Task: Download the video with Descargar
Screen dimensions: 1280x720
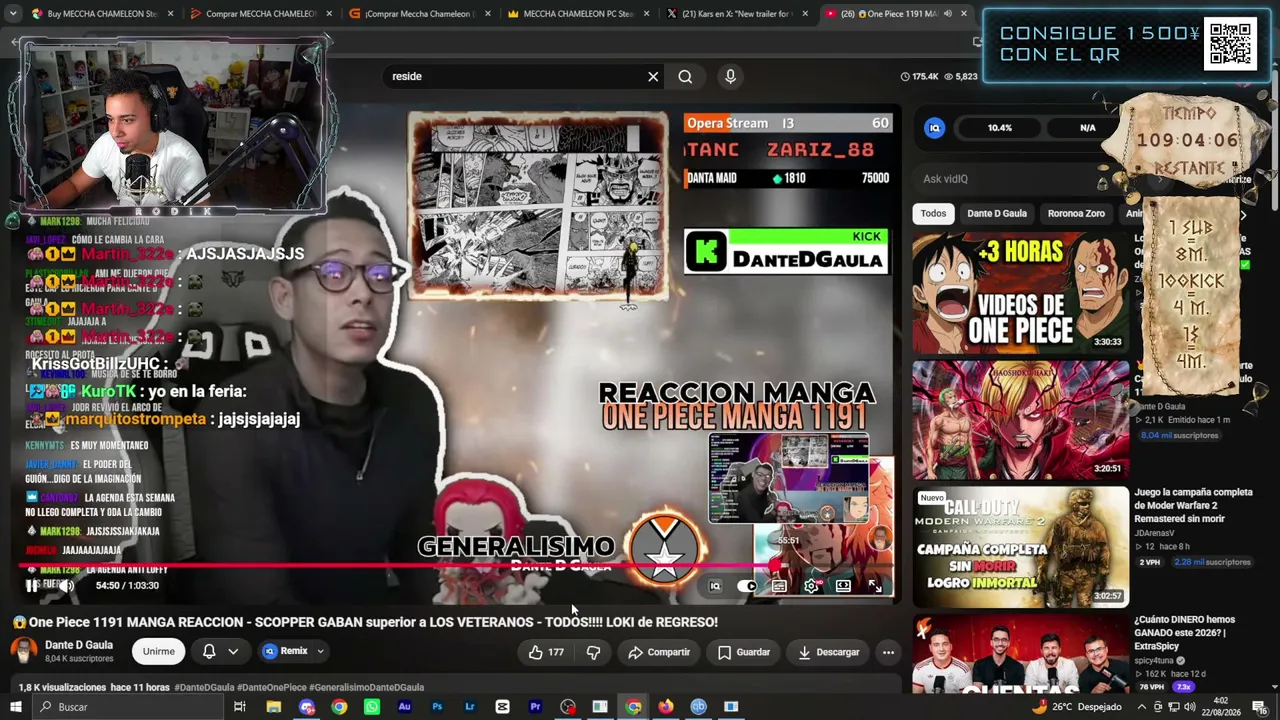Action: (829, 652)
